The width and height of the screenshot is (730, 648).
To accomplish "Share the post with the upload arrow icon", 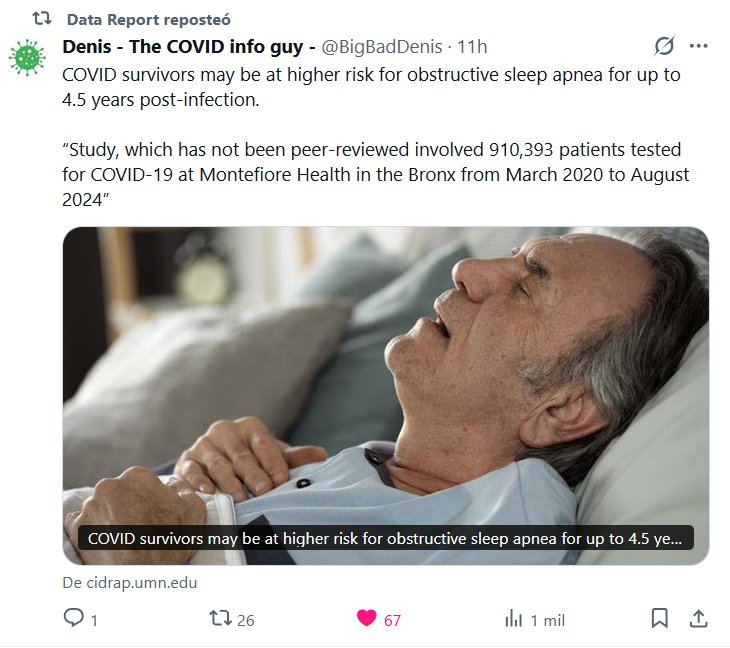I will coord(699,619).
